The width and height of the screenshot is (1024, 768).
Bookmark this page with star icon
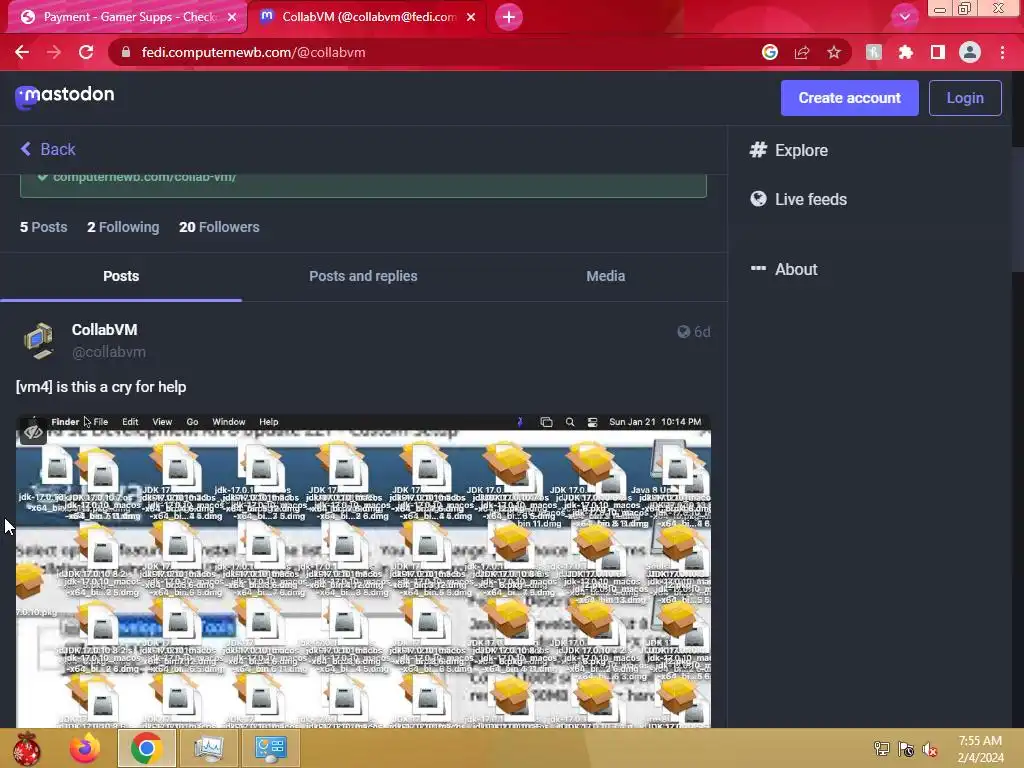[x=834, y=52]
